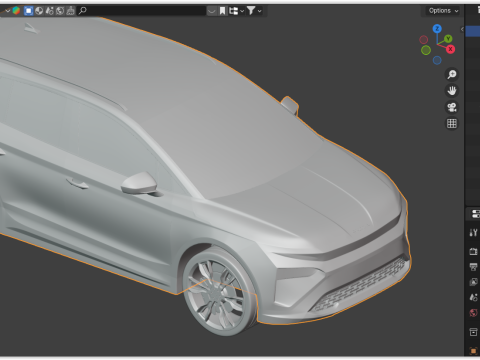Open the Properties editor type menu icon
This screenshot has height=360, width=480.
tap(476, 214)
